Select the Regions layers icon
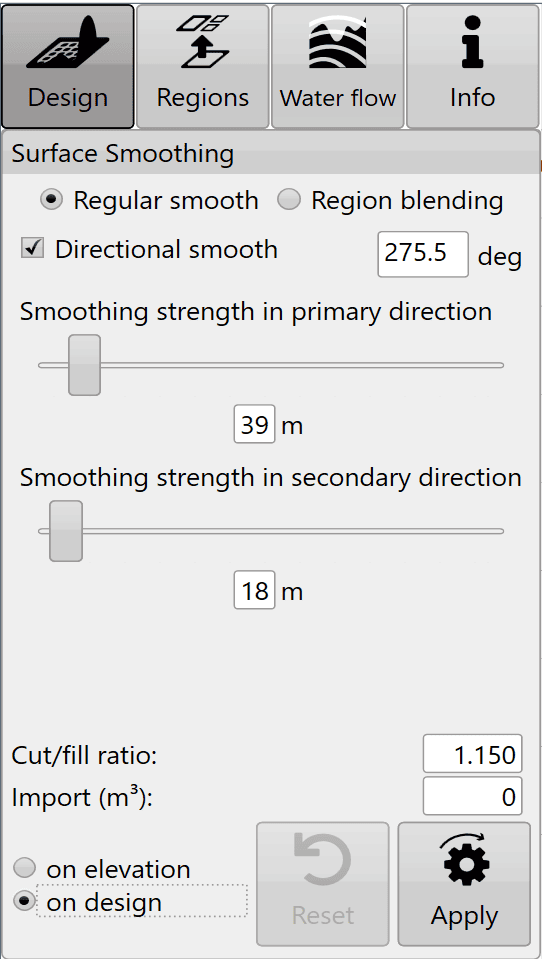The image size is (542, 959). click(x=204, y=42)
